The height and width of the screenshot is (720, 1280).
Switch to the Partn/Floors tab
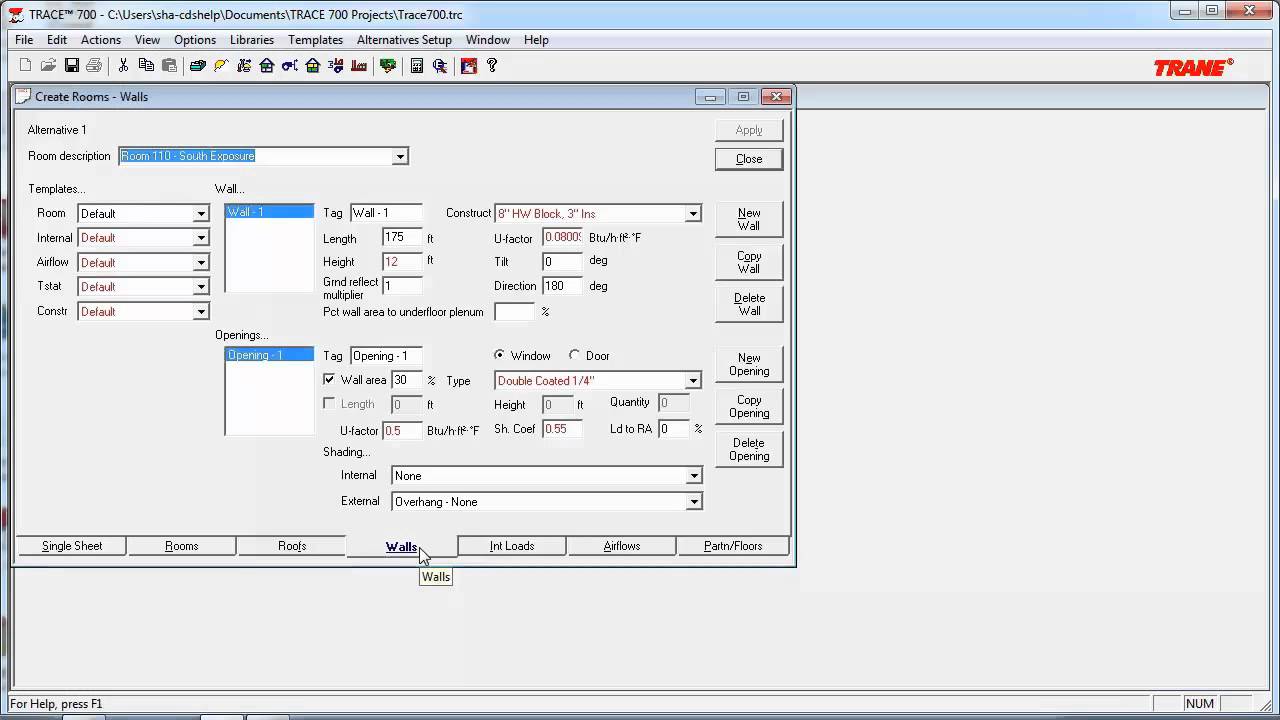coord(733,546)
